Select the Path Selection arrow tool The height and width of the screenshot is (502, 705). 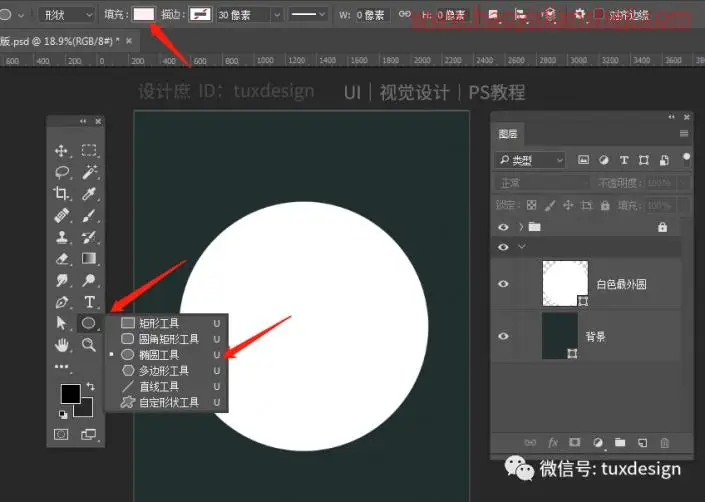[x=61, y=323]
